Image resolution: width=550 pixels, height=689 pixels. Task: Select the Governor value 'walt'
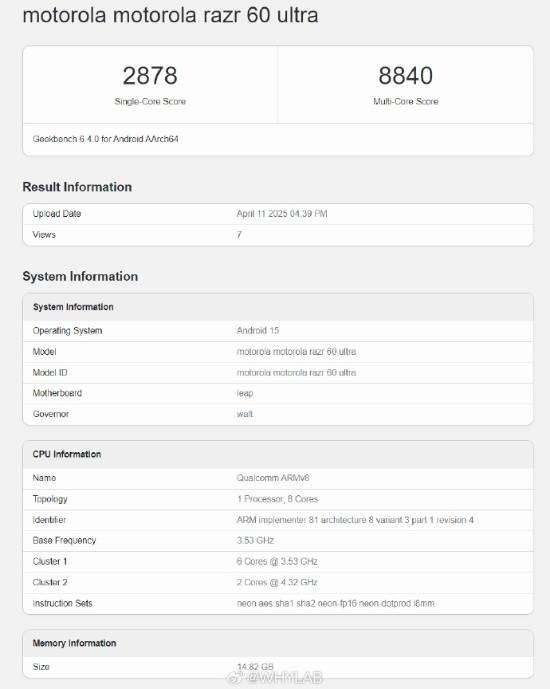(244, 414)
